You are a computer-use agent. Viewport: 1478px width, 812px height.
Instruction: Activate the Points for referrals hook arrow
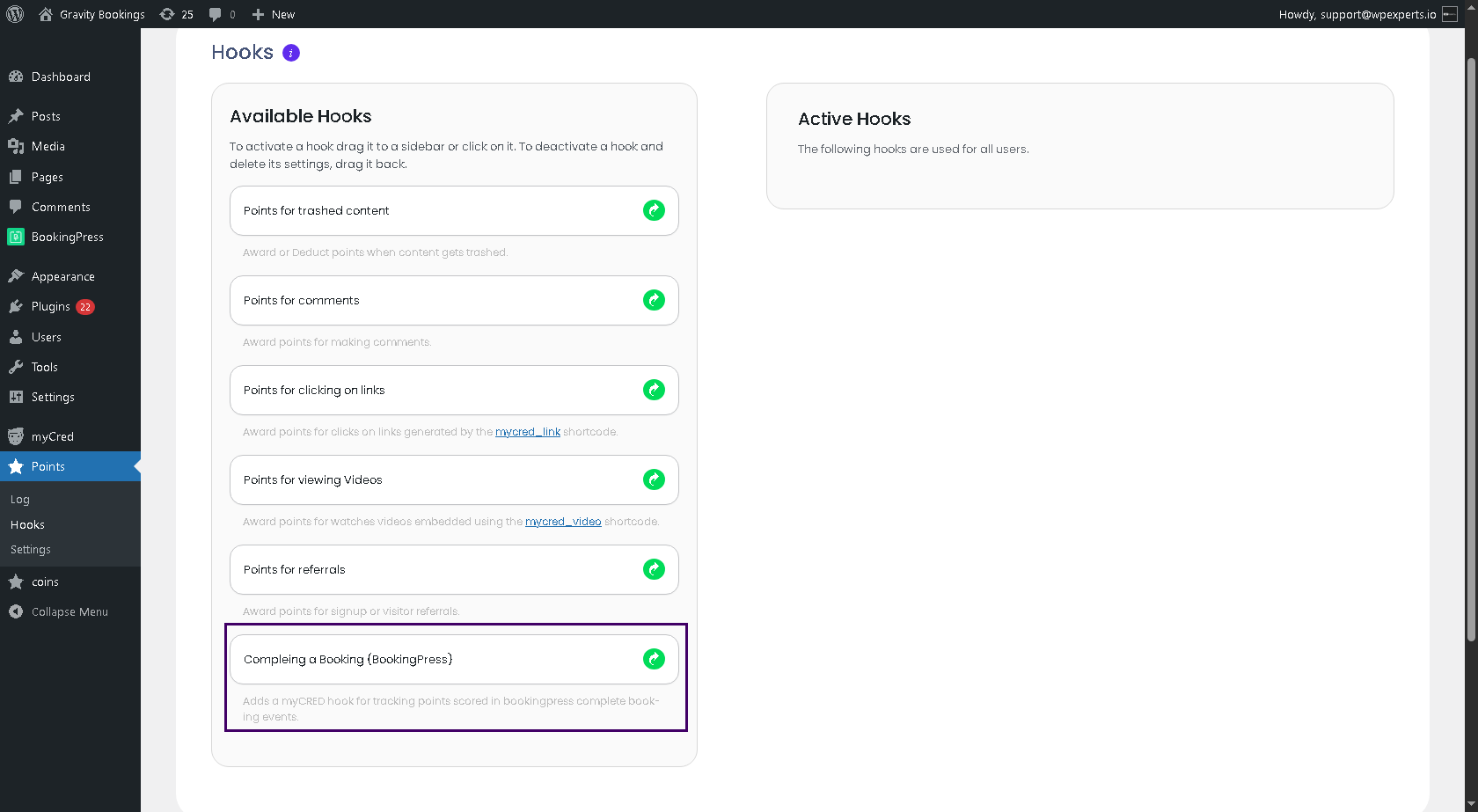click(x=654, y=569)
